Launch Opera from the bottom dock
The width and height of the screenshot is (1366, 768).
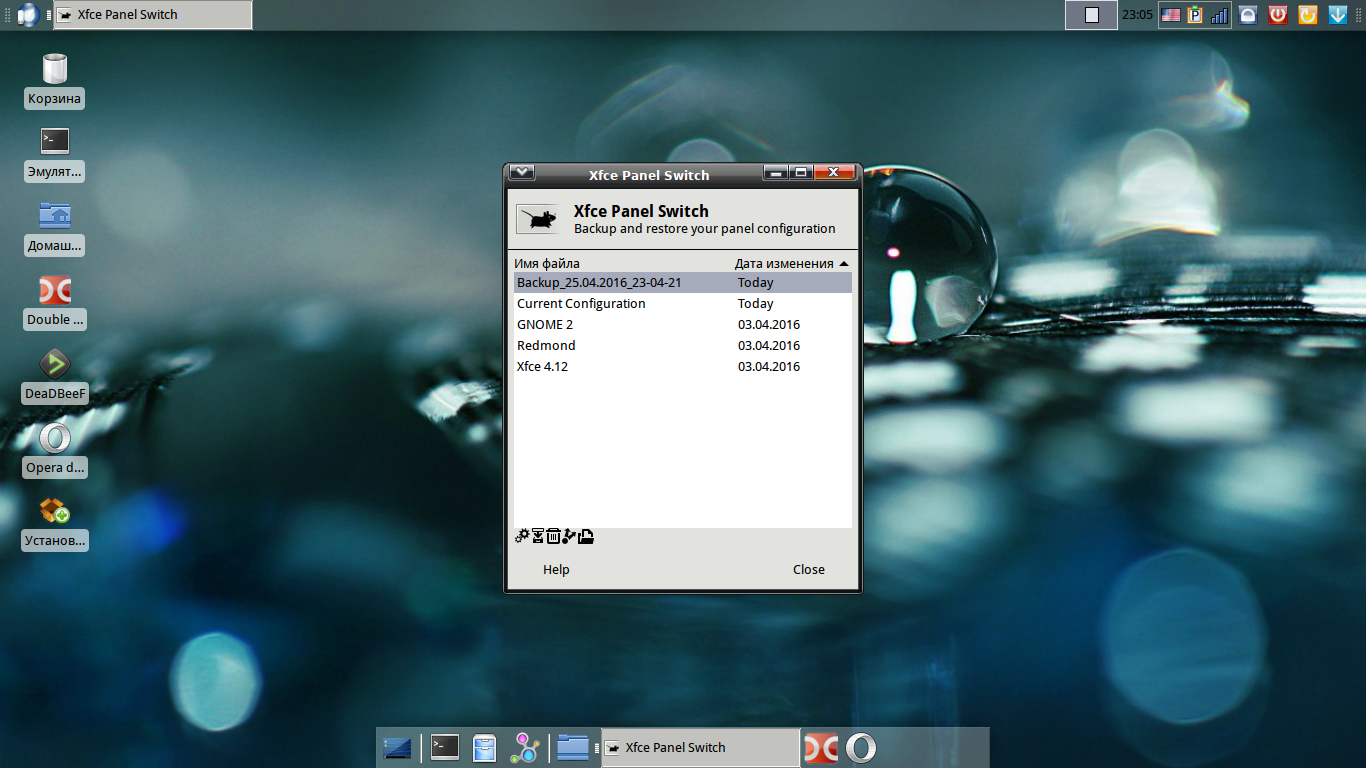click(861, 747)
